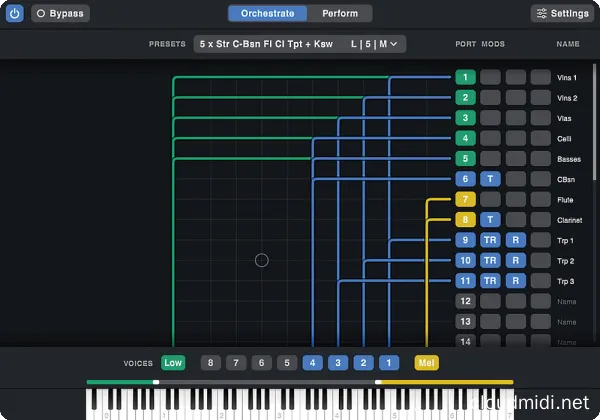The image size is (600, 420).
Task: Click the yellow port 7 Flute badge
Action: coord(465,200)
